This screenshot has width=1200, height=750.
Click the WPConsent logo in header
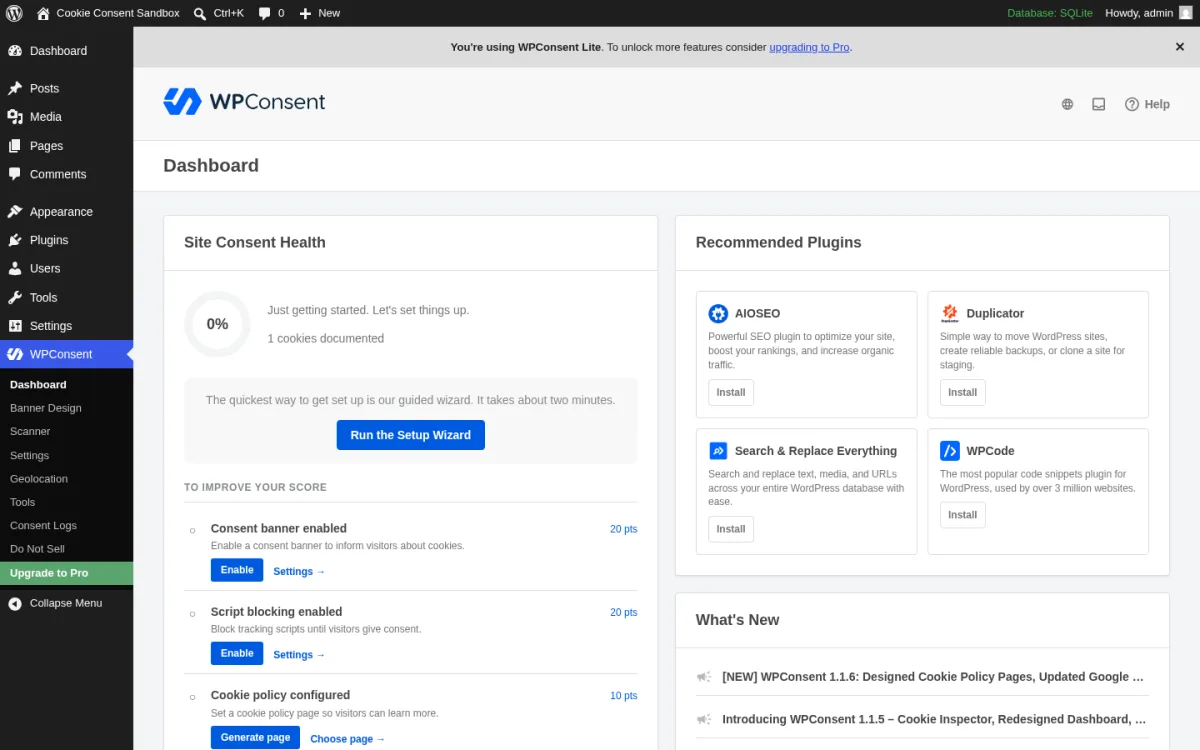click(244, 102)
